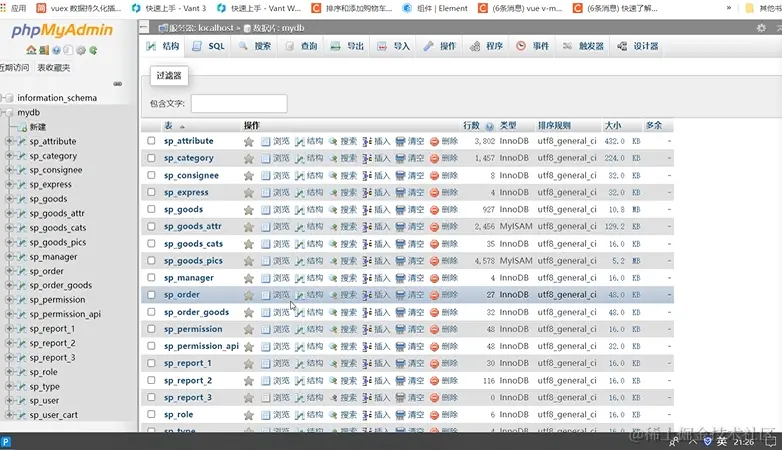
Task: Open the 导出 (Export) tab
Action: click(347, 46)
